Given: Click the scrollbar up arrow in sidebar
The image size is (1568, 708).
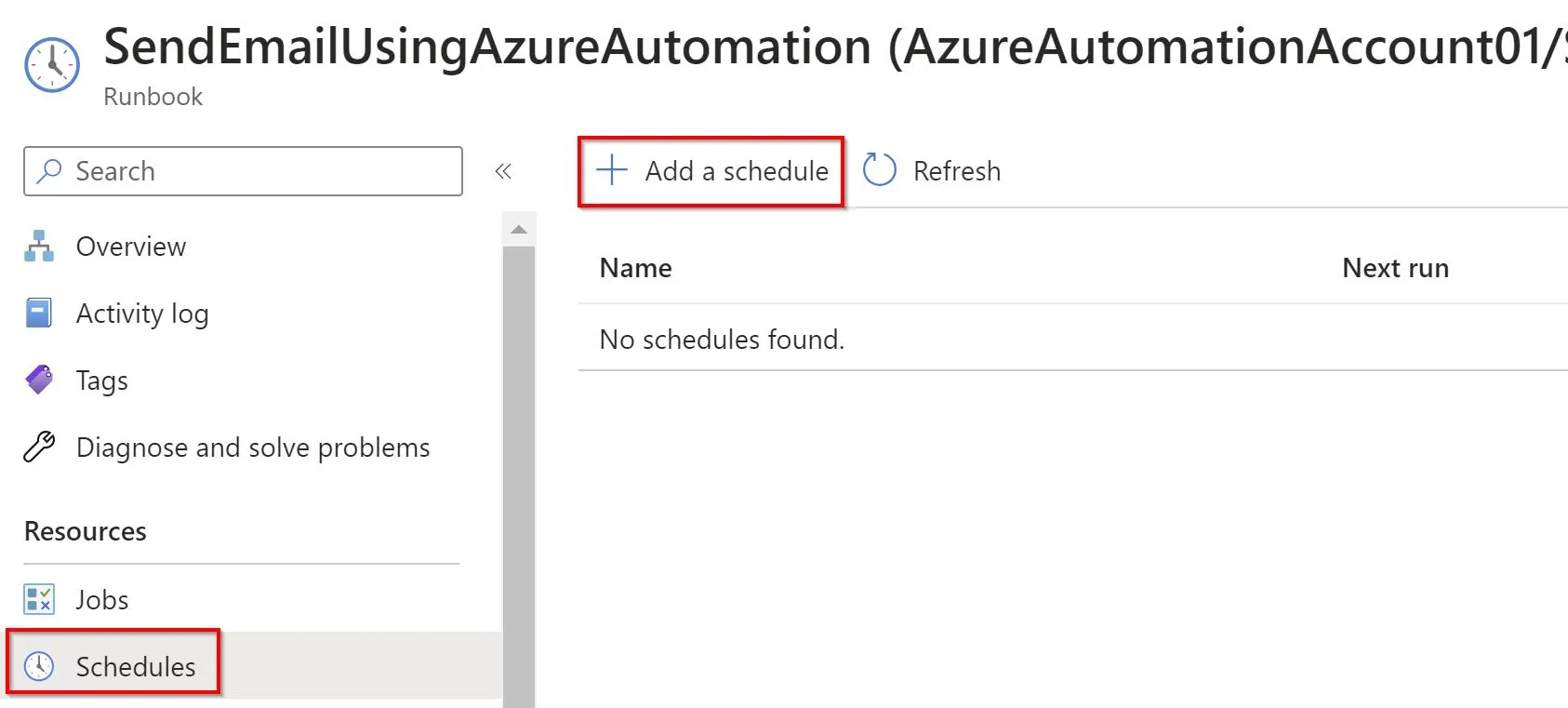Looking at the screenshot, I should pos(519,229).
